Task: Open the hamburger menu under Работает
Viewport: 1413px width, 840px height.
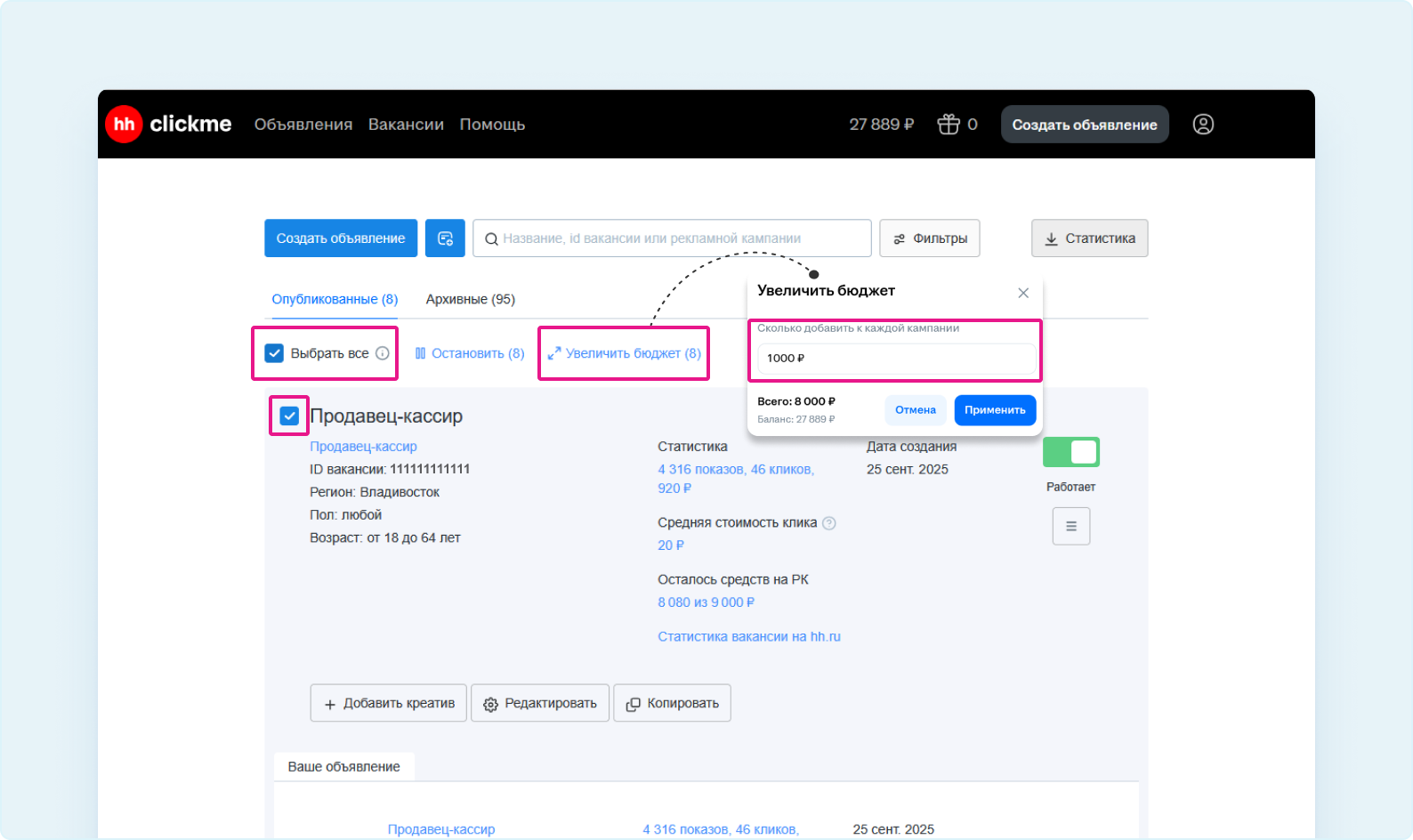Action: coord(1071,526)
